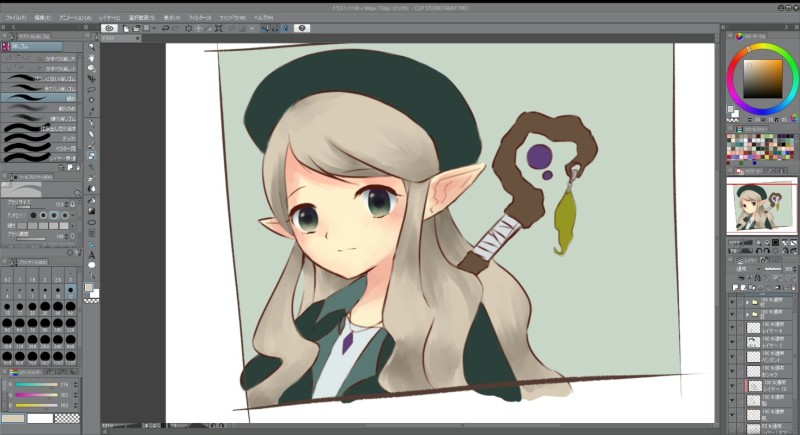The width and height of the screenshot is (800, 435).
Task: Open CLIP STUDIO launcher icon in toolbar
Action: click(x=109, y=28)
